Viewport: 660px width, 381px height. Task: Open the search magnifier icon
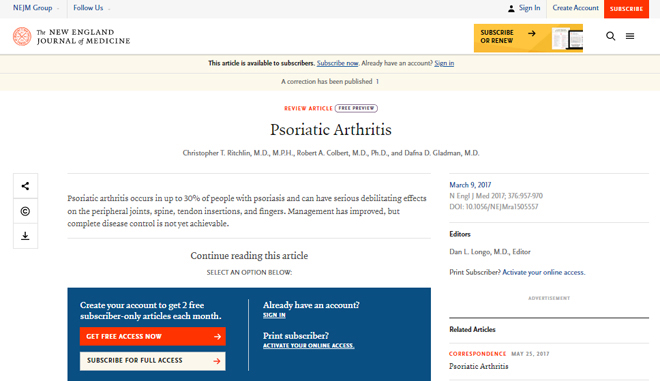tap(610, 36)
